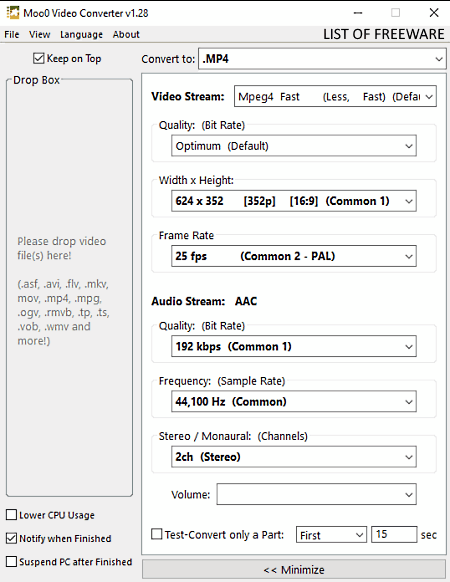Open Frame Rate 25 fps dropdown
450x582 pixels.
pyautogui.click(x=294, y=256)
